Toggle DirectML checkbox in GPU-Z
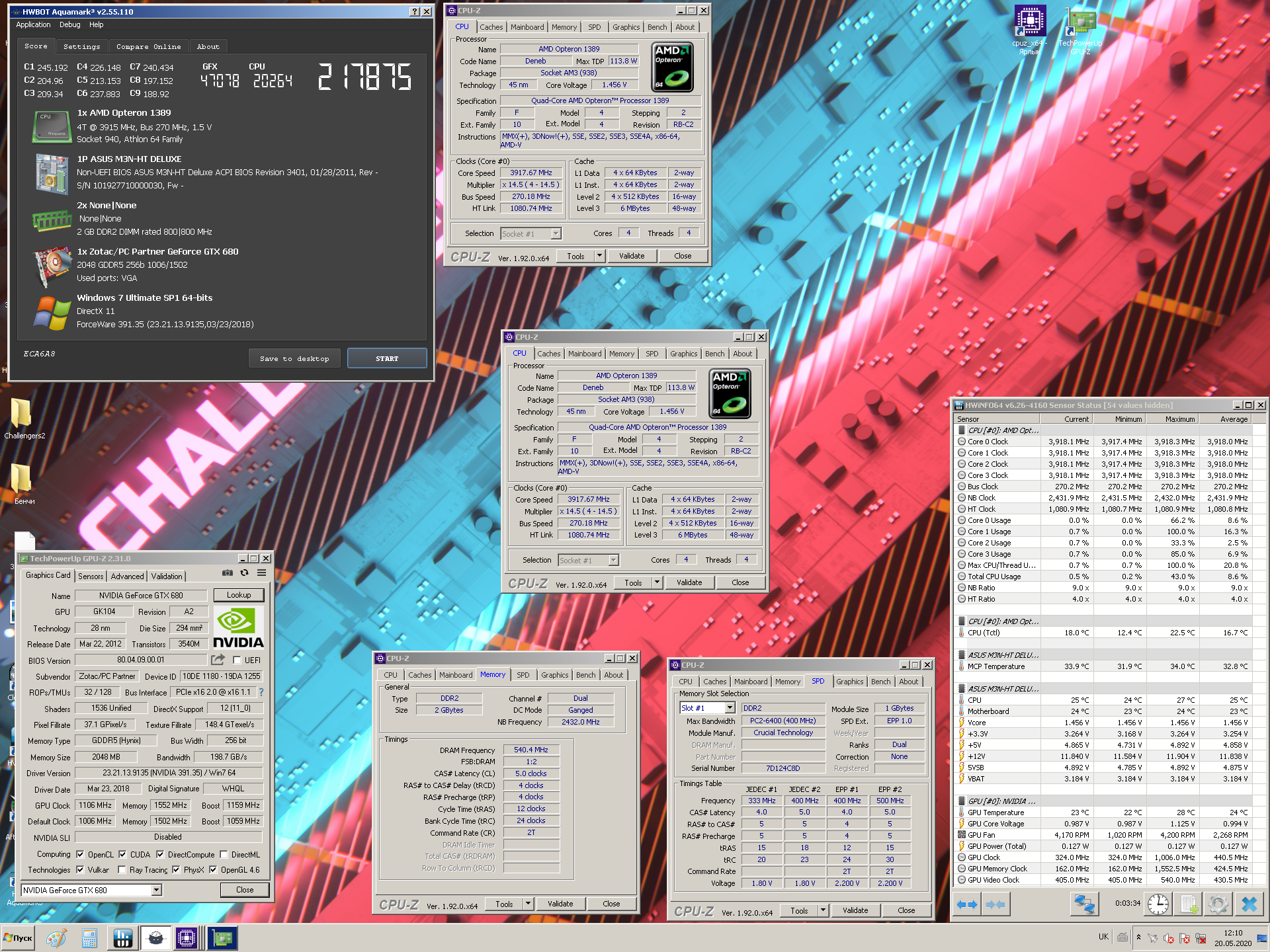 (x=224, y=855)
